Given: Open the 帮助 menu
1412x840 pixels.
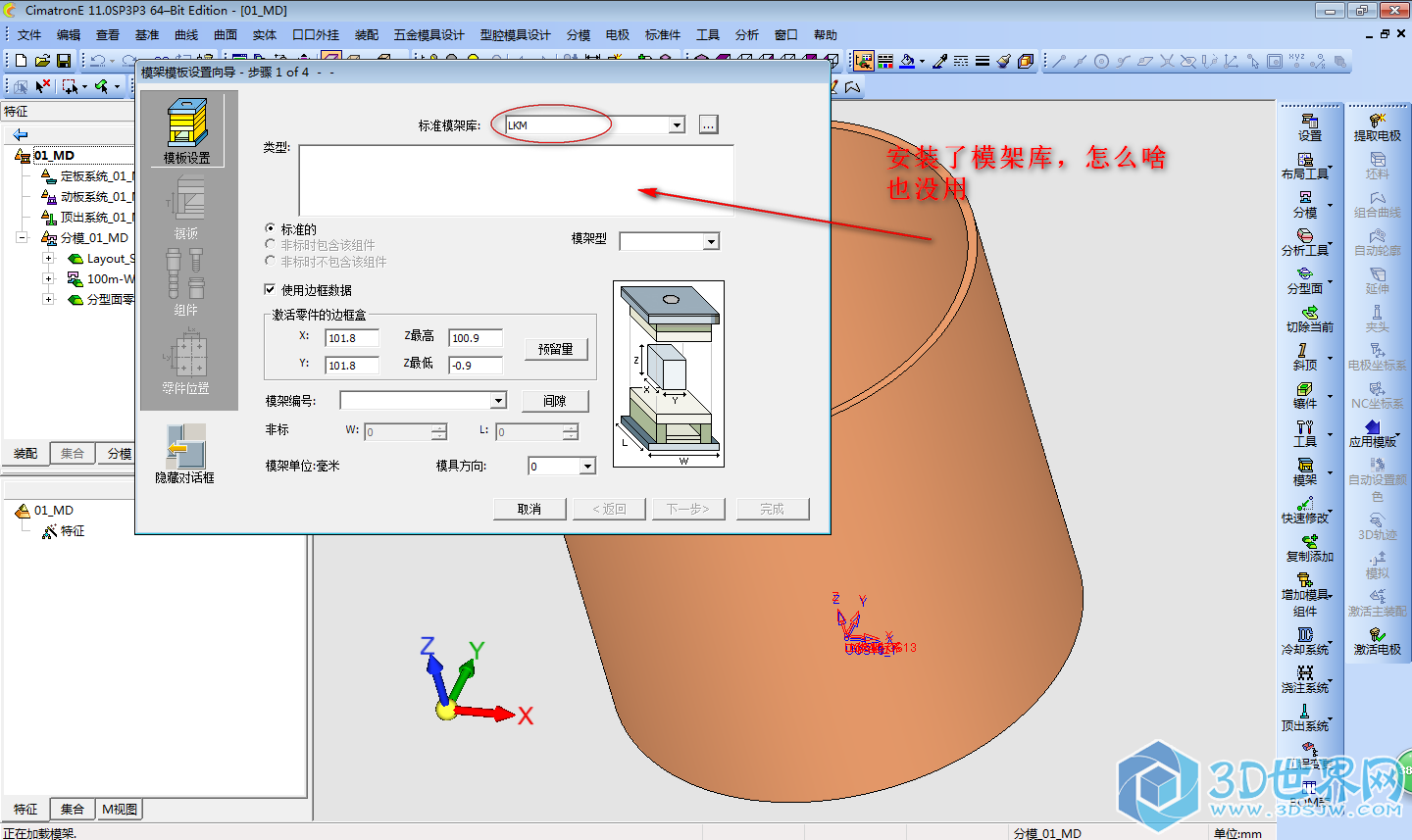Looking at the screenshot, I should pos(826,35).
